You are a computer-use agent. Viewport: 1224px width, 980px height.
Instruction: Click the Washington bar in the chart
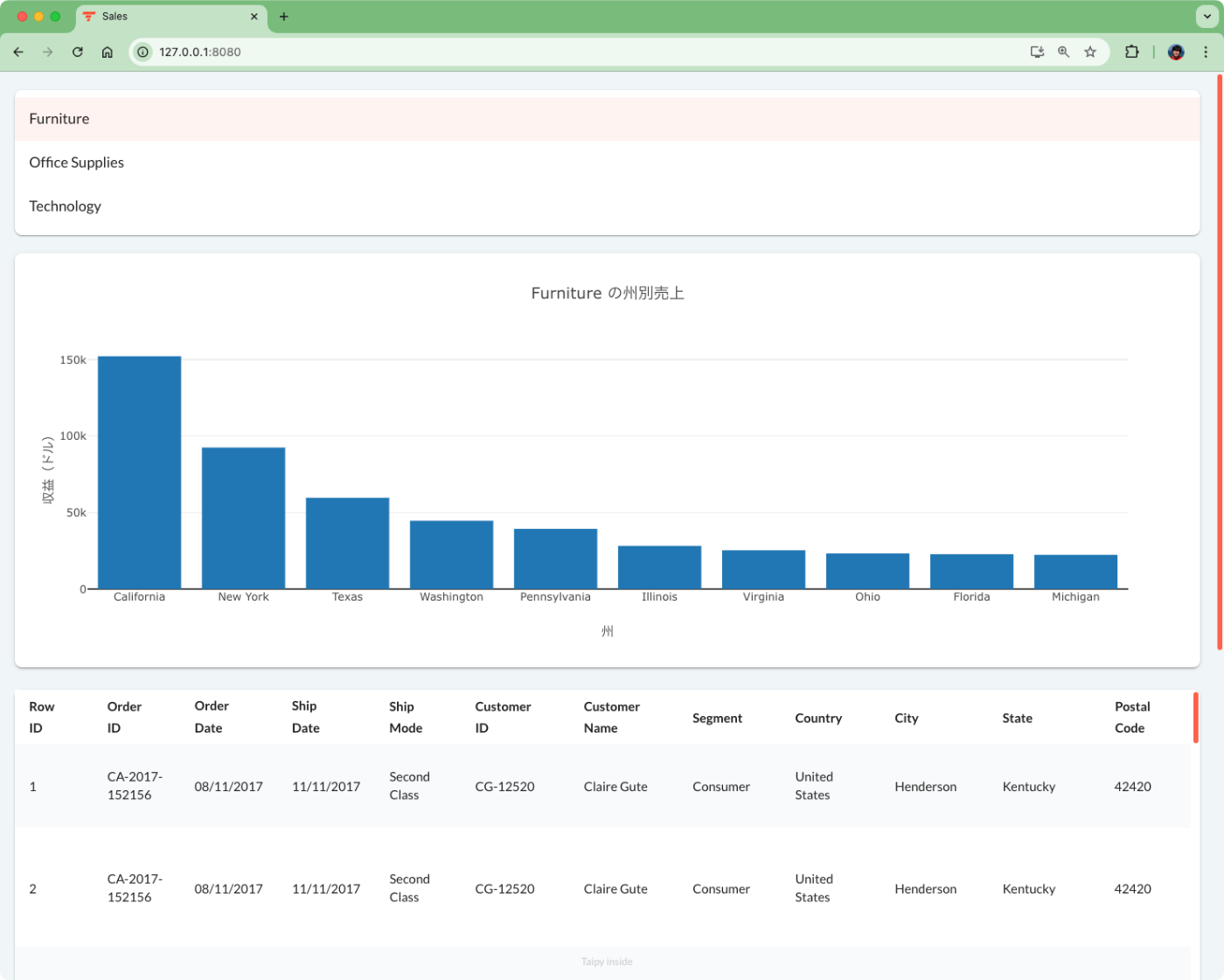tap(451, 554)
